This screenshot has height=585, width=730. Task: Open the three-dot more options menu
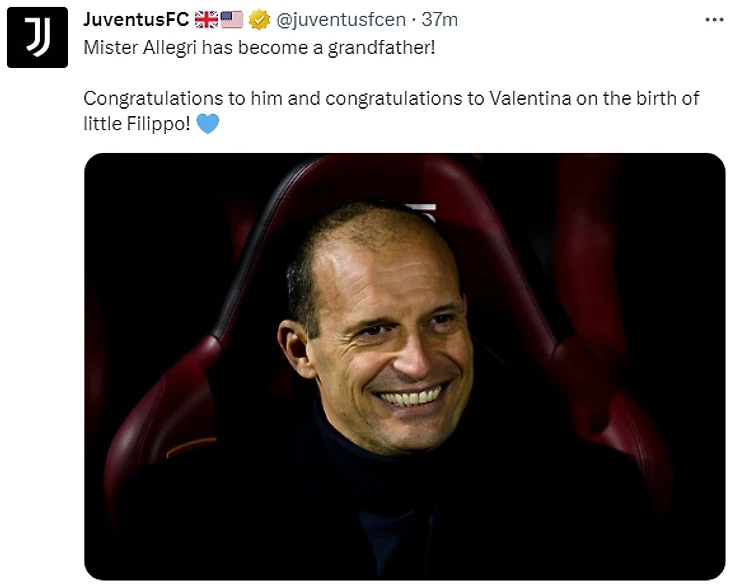[x=712, y=19]
